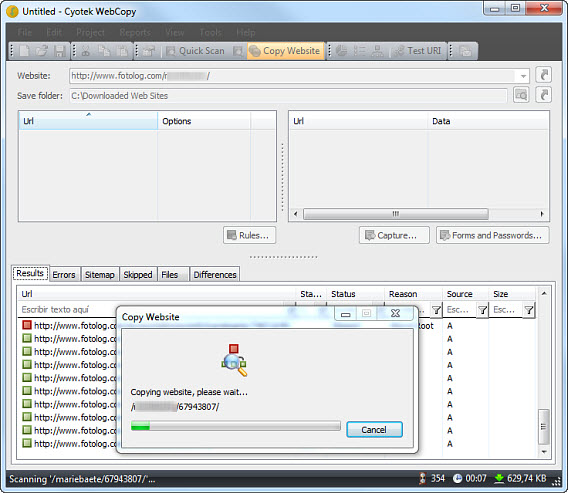Click the Copy Website toolbar button

click(x=285, y=51)
